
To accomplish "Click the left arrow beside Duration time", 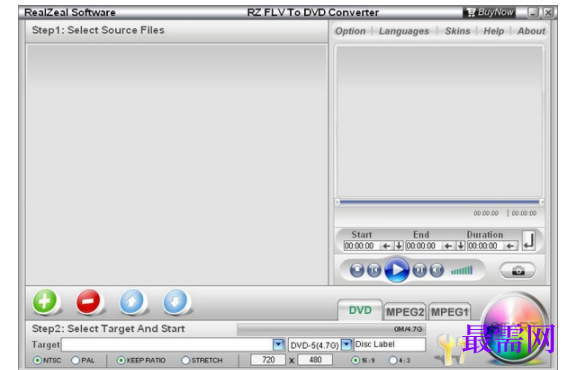I will [x=510, y=246].
